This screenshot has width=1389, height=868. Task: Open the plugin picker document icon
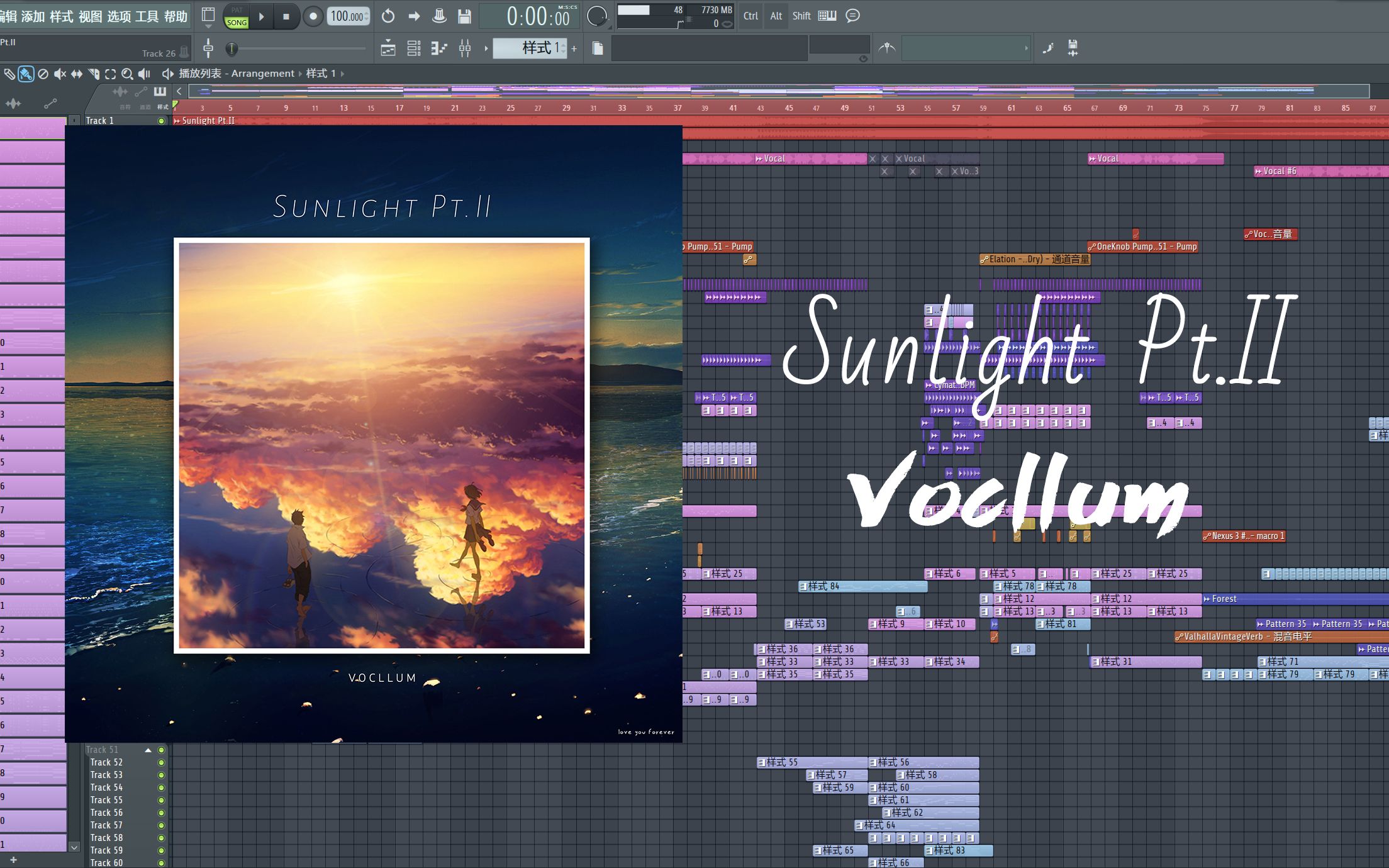pyautogui.click(x=598, y=48)
